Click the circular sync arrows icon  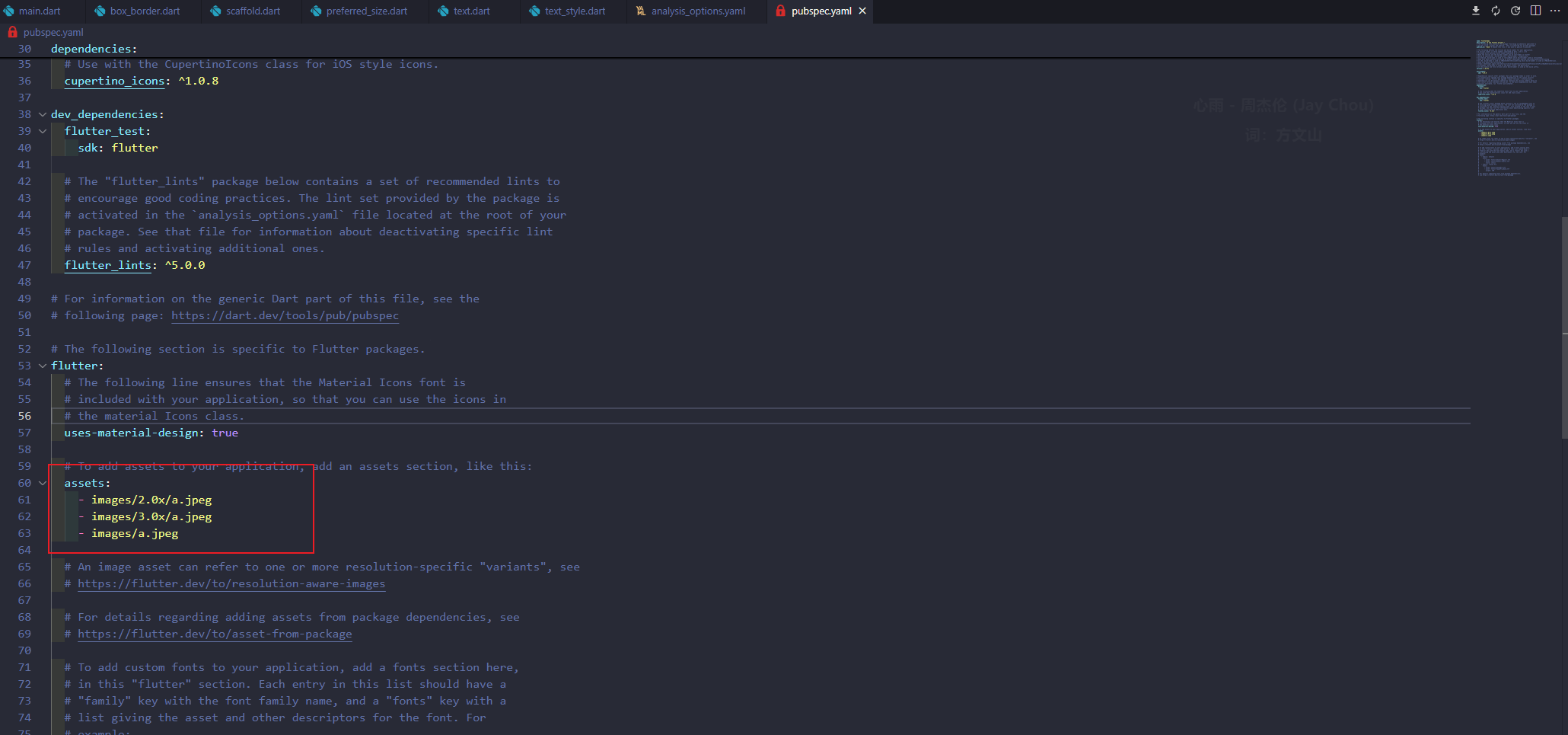tap(1496, 11)
